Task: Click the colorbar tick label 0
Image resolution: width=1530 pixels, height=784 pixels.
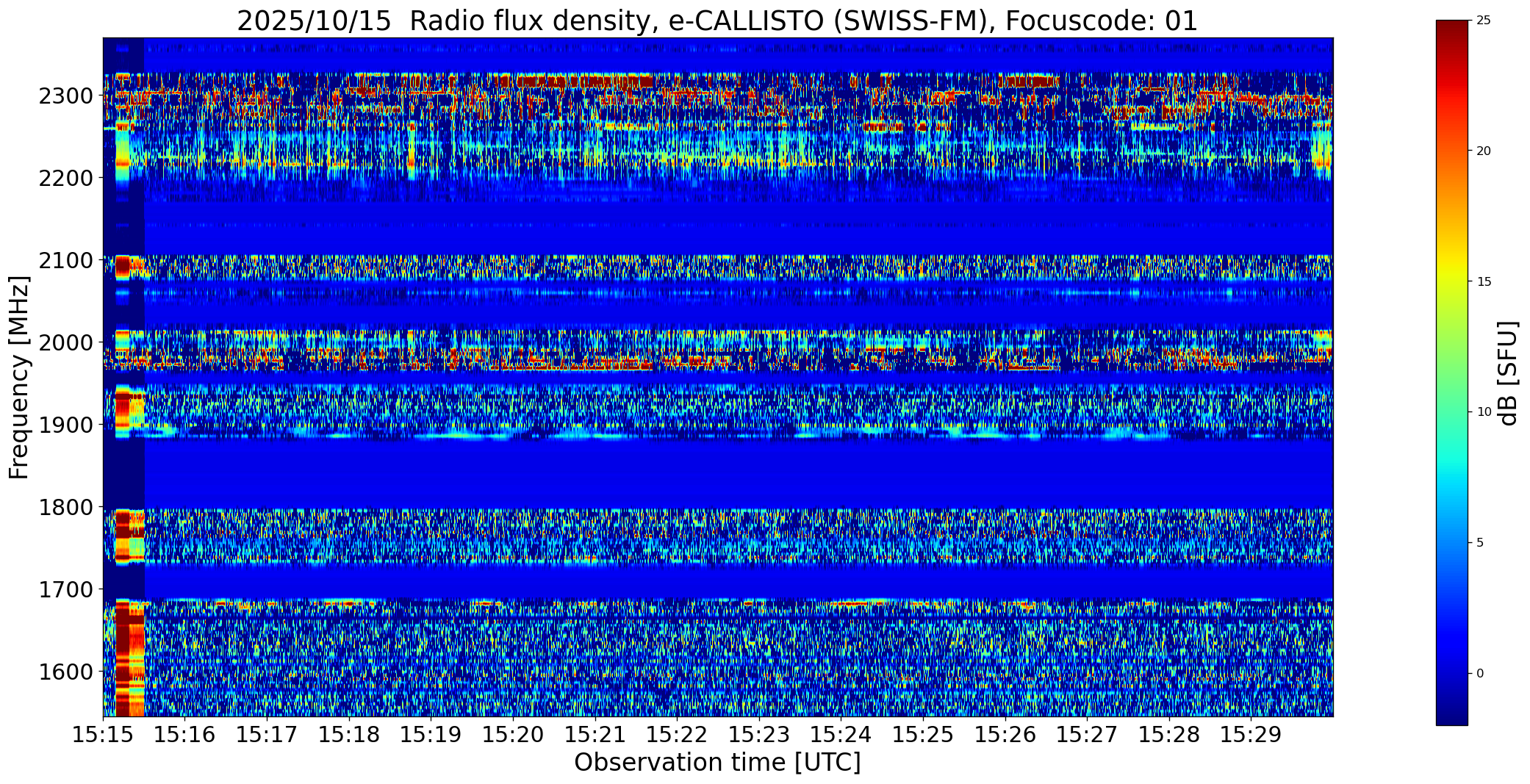Action: [x=1480, y=674]
